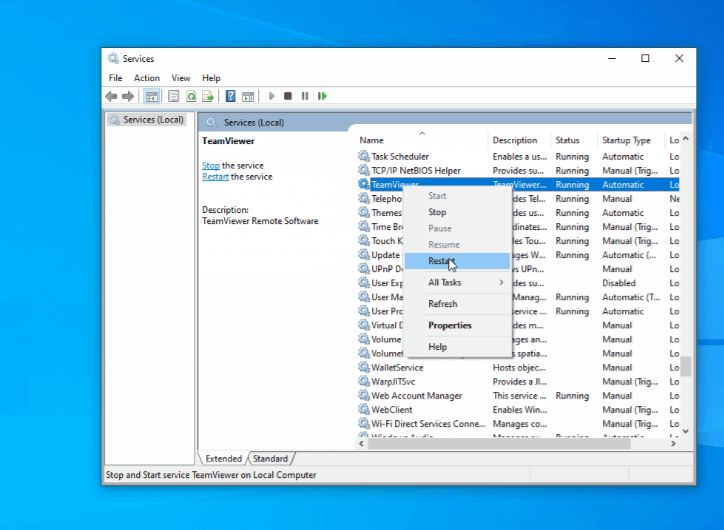724x530 pixels.
Task: Choose Refresh in the context menu
Action: (457, 304)
